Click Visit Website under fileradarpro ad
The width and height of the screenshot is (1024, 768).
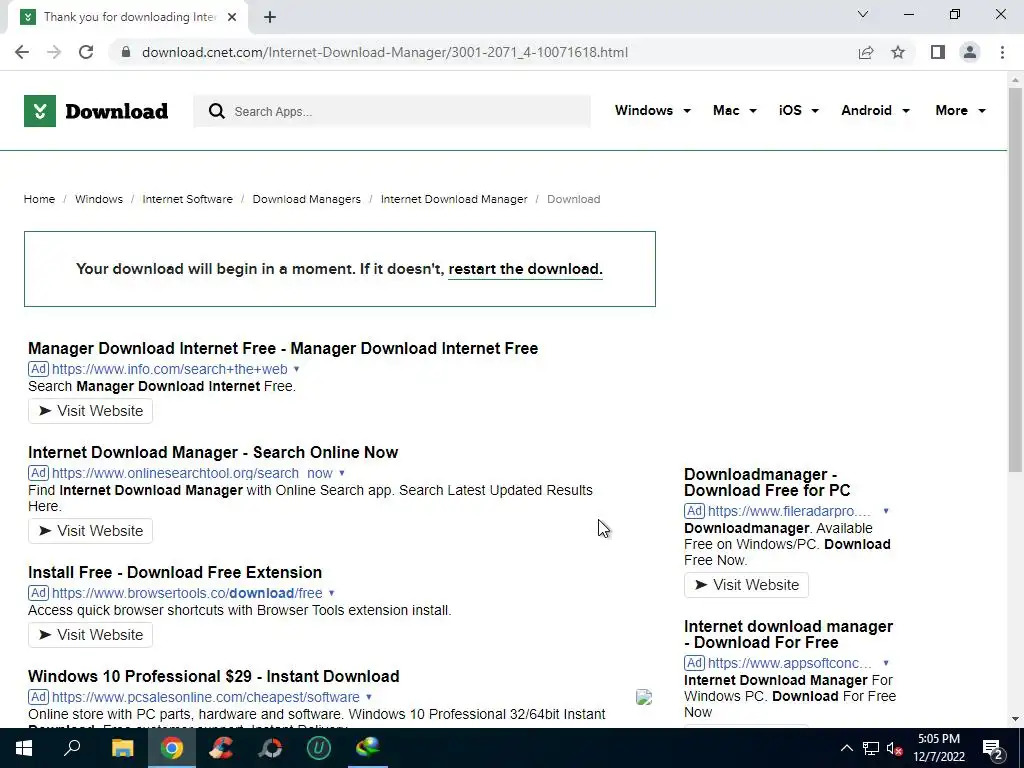746,585
